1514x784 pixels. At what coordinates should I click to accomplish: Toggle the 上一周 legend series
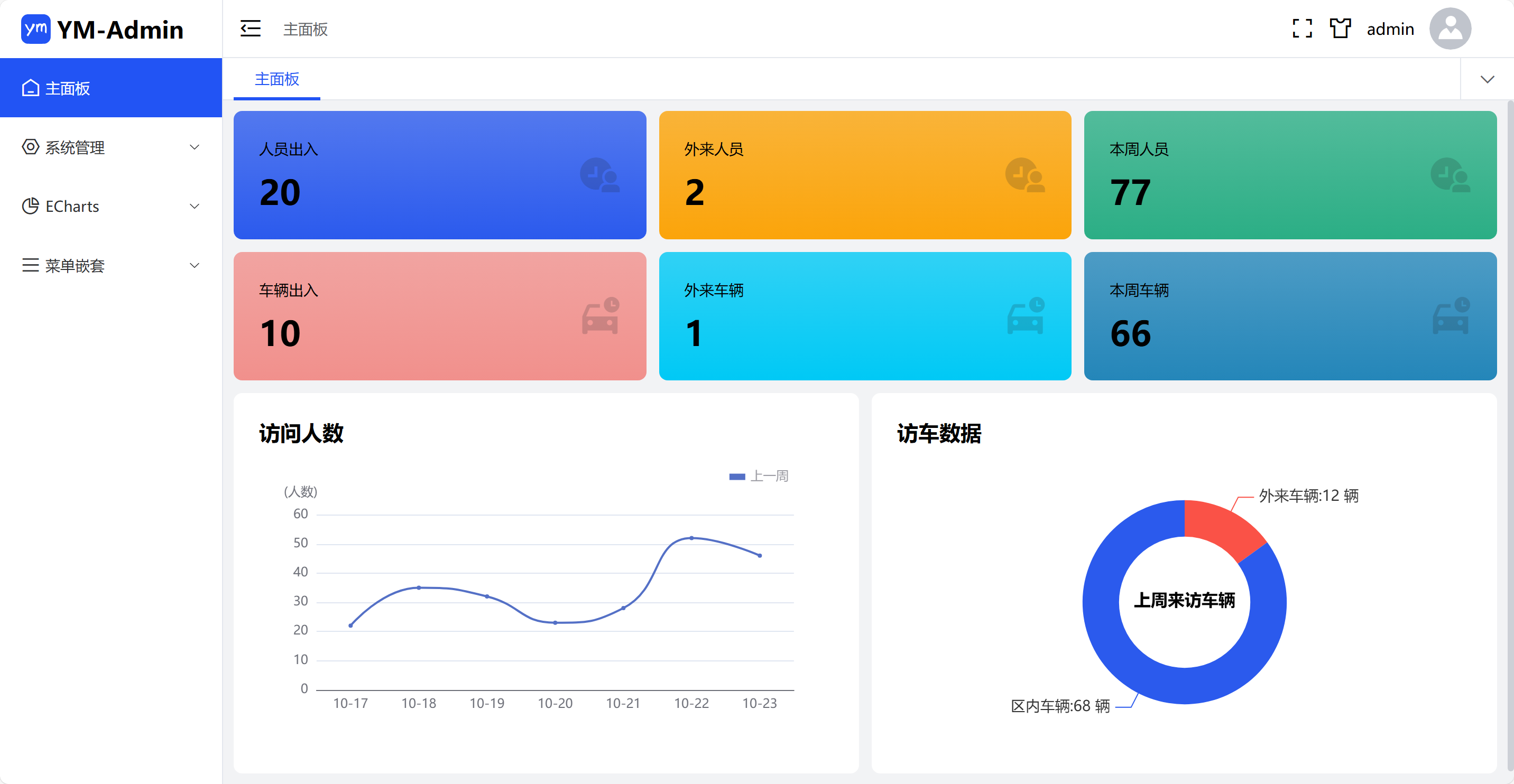[x=758, y=477]
